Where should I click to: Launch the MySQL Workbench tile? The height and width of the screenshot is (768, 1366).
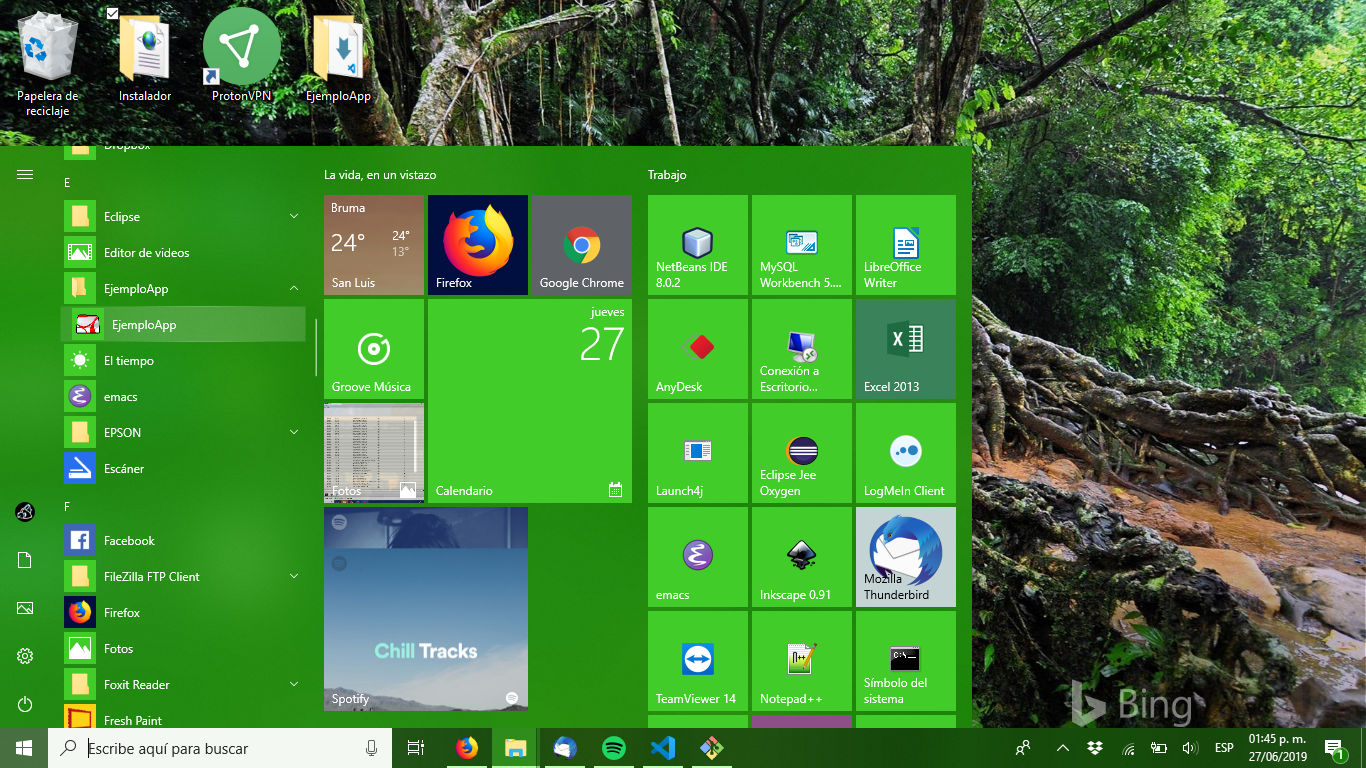click(x=802, y=245)
